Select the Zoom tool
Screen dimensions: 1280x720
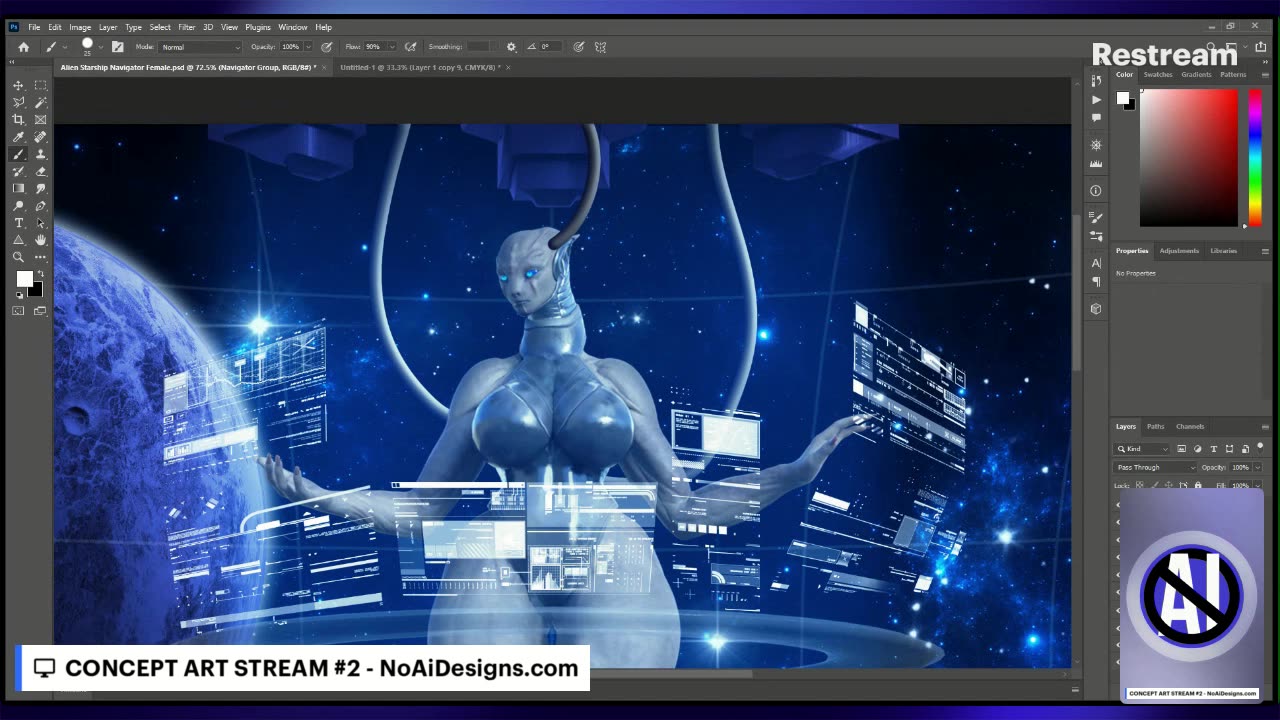pos(18,257)
